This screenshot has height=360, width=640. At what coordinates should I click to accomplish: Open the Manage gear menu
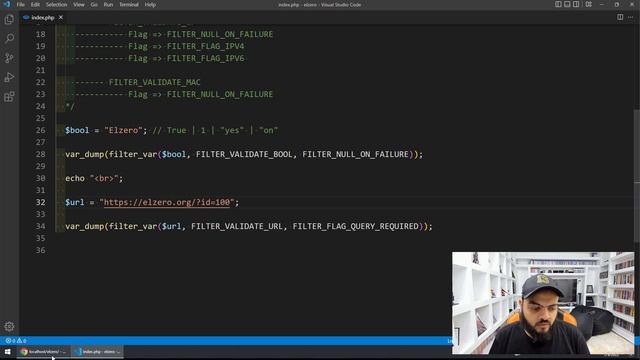point(9,327)
